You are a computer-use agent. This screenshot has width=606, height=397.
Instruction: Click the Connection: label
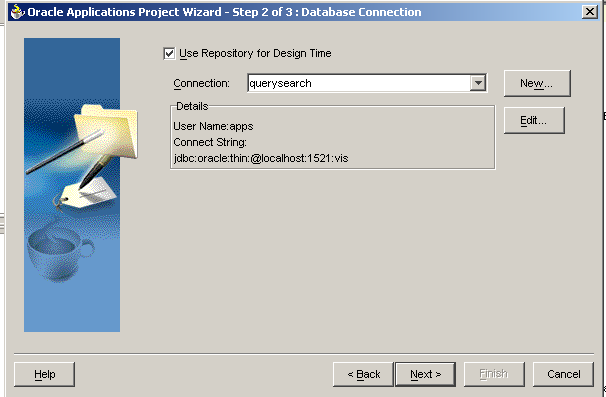point(201,83)
